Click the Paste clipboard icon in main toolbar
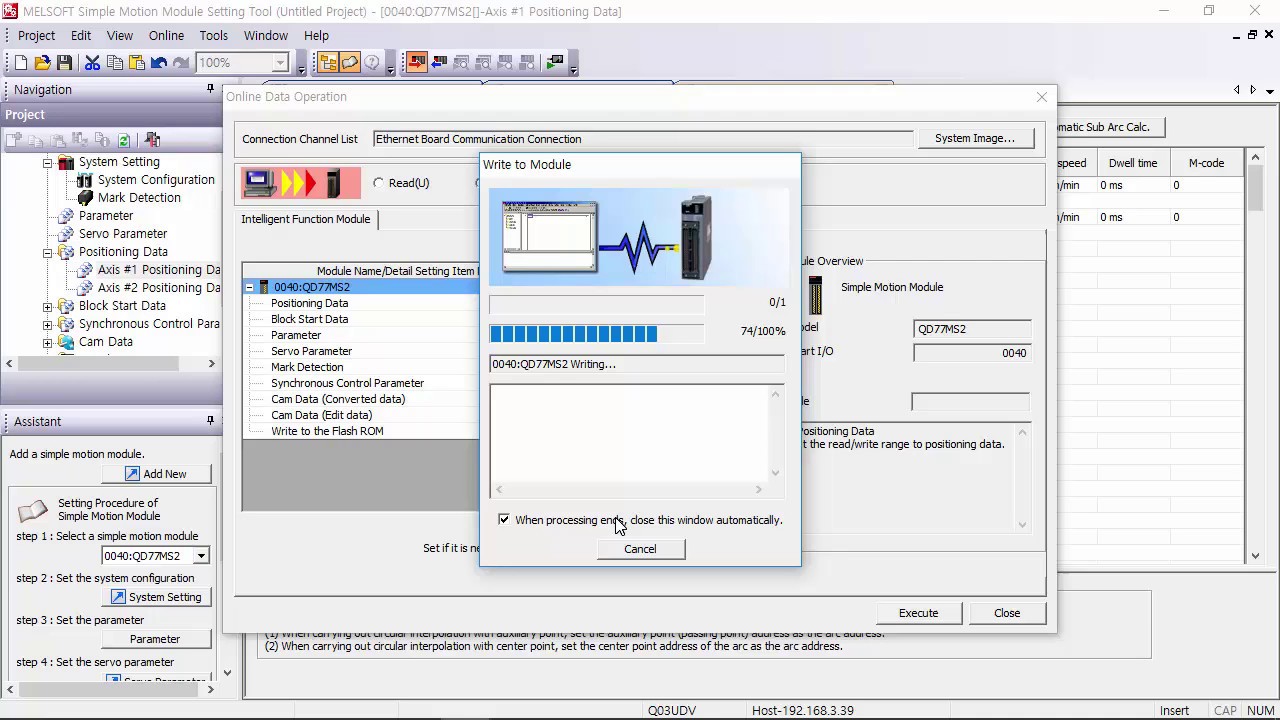The height and width of the screenshot is (720, 1280). pos(136,63)
